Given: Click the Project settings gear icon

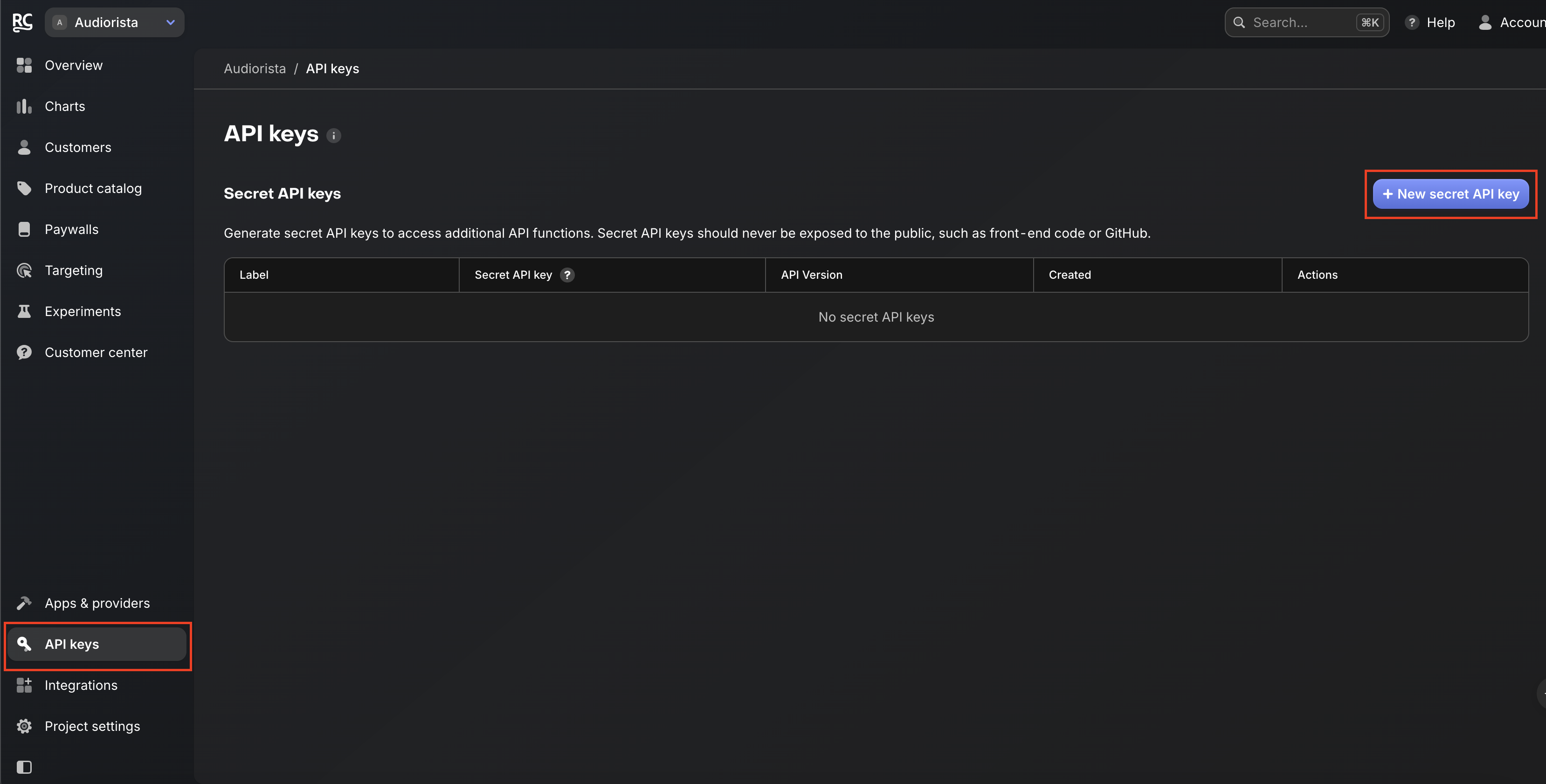Looking at the screenshot, I should [x=24, y=726].
